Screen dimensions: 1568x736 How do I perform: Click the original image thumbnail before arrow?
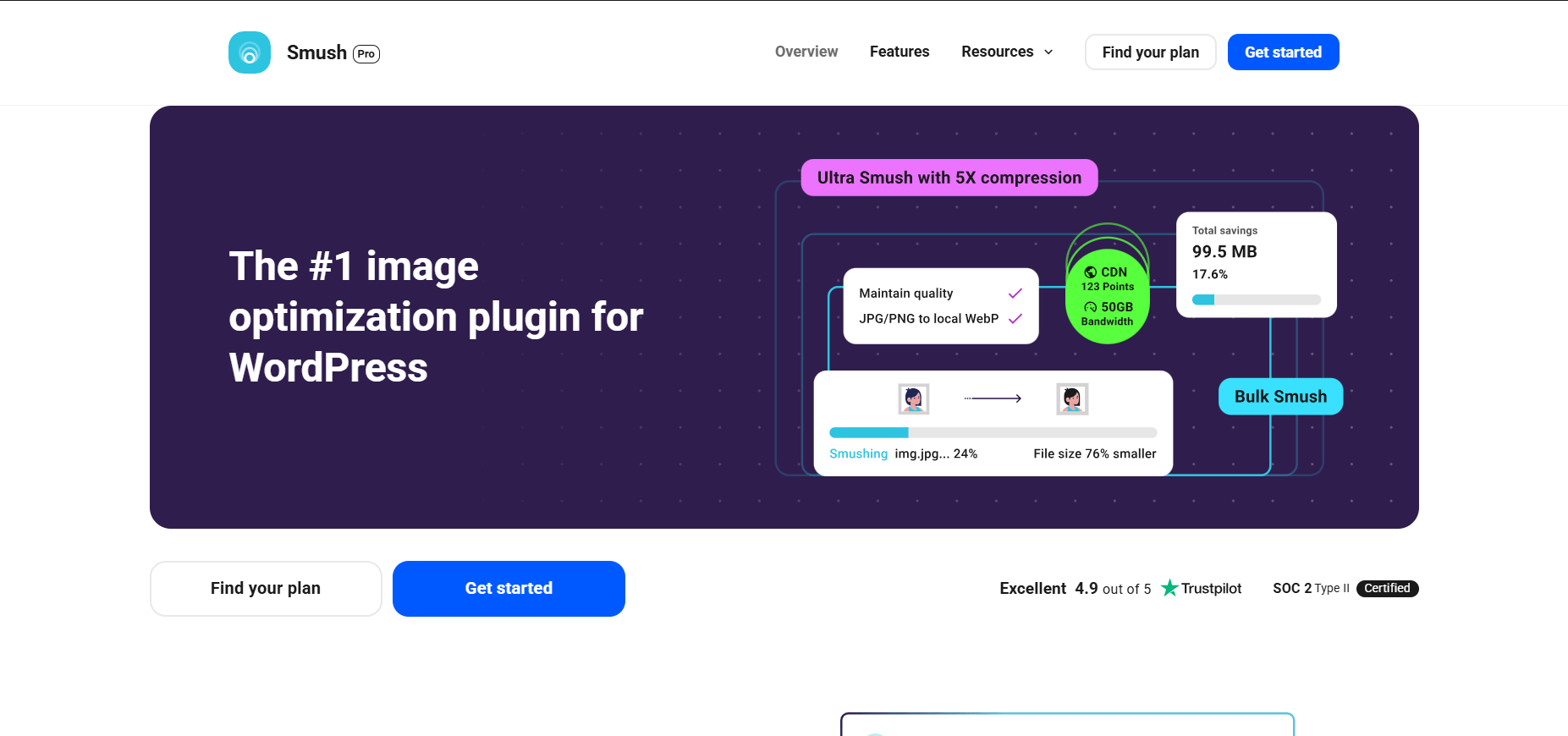point(914,398)
